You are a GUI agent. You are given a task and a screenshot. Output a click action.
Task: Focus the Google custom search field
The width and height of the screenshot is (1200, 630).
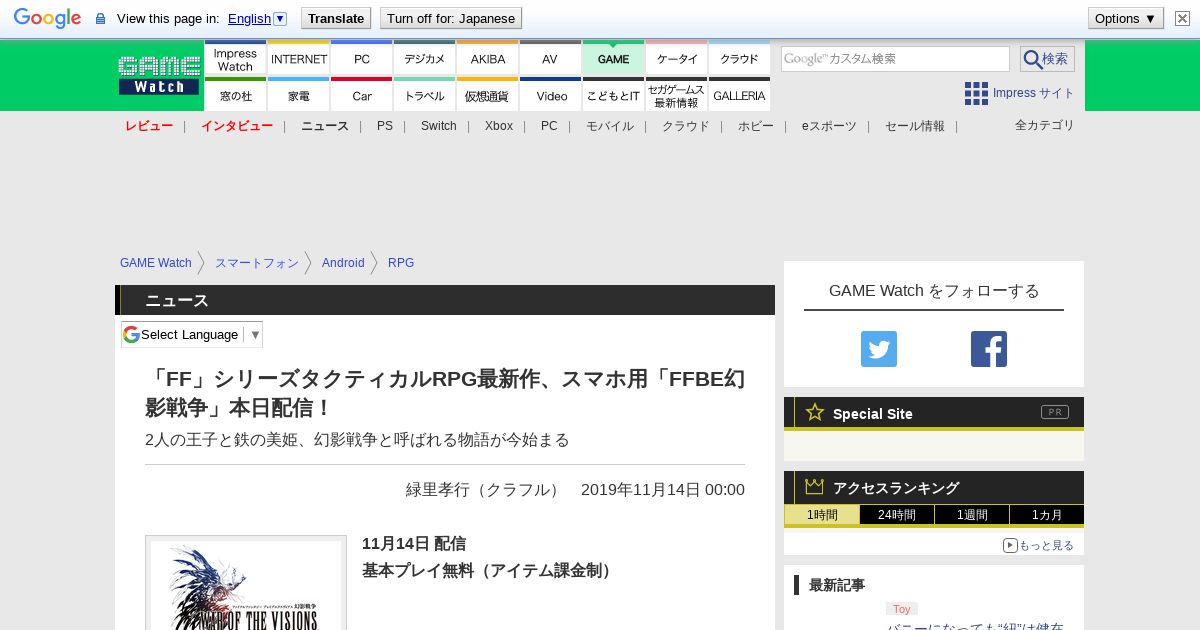tap(895, 59)
